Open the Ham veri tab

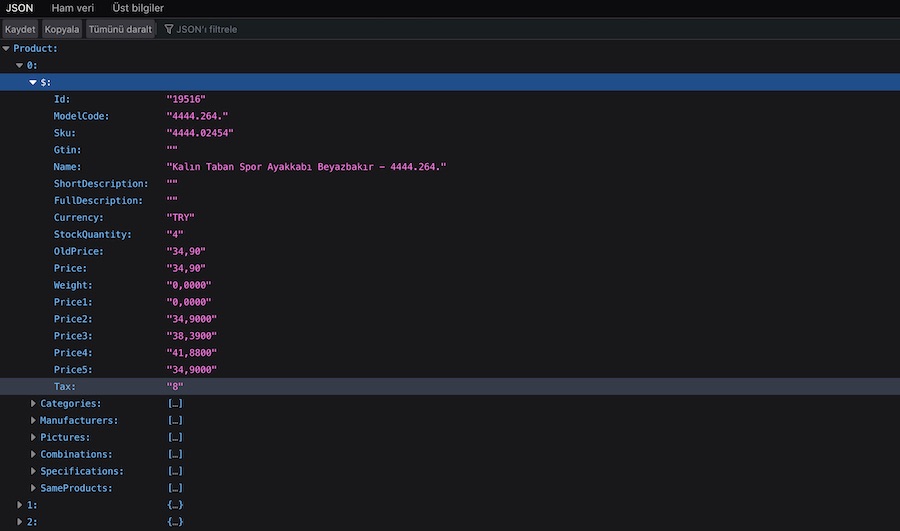click(x=72, y=8)
